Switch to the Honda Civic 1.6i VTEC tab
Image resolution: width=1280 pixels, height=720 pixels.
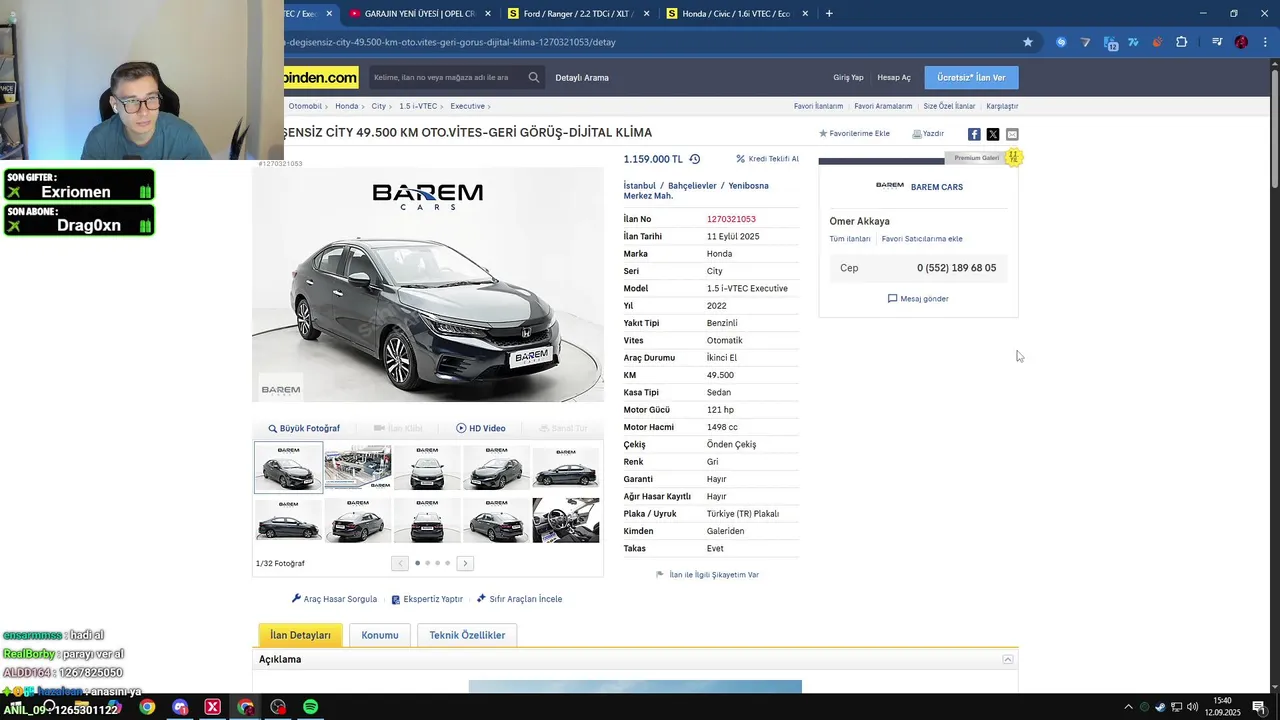pyautogui.click(x=737, y=14)
